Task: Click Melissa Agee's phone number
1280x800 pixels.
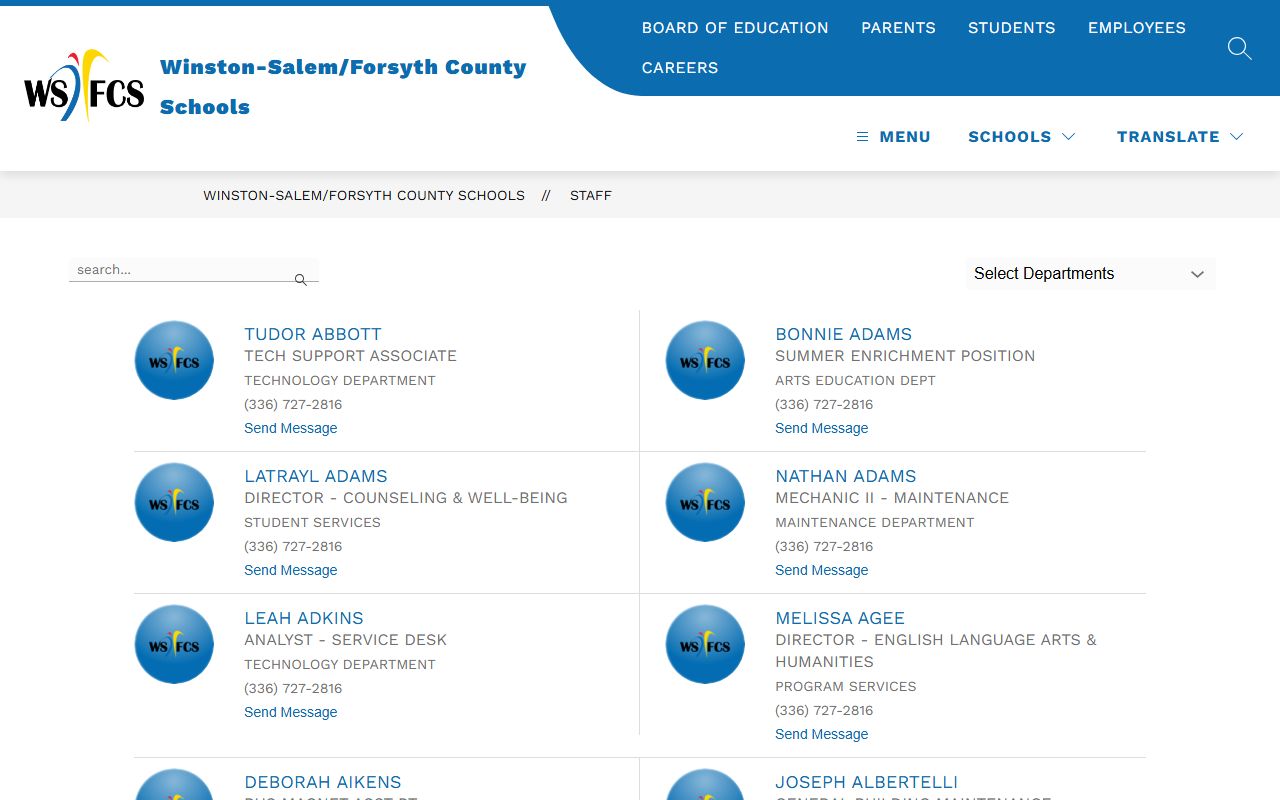Action: 824,711
